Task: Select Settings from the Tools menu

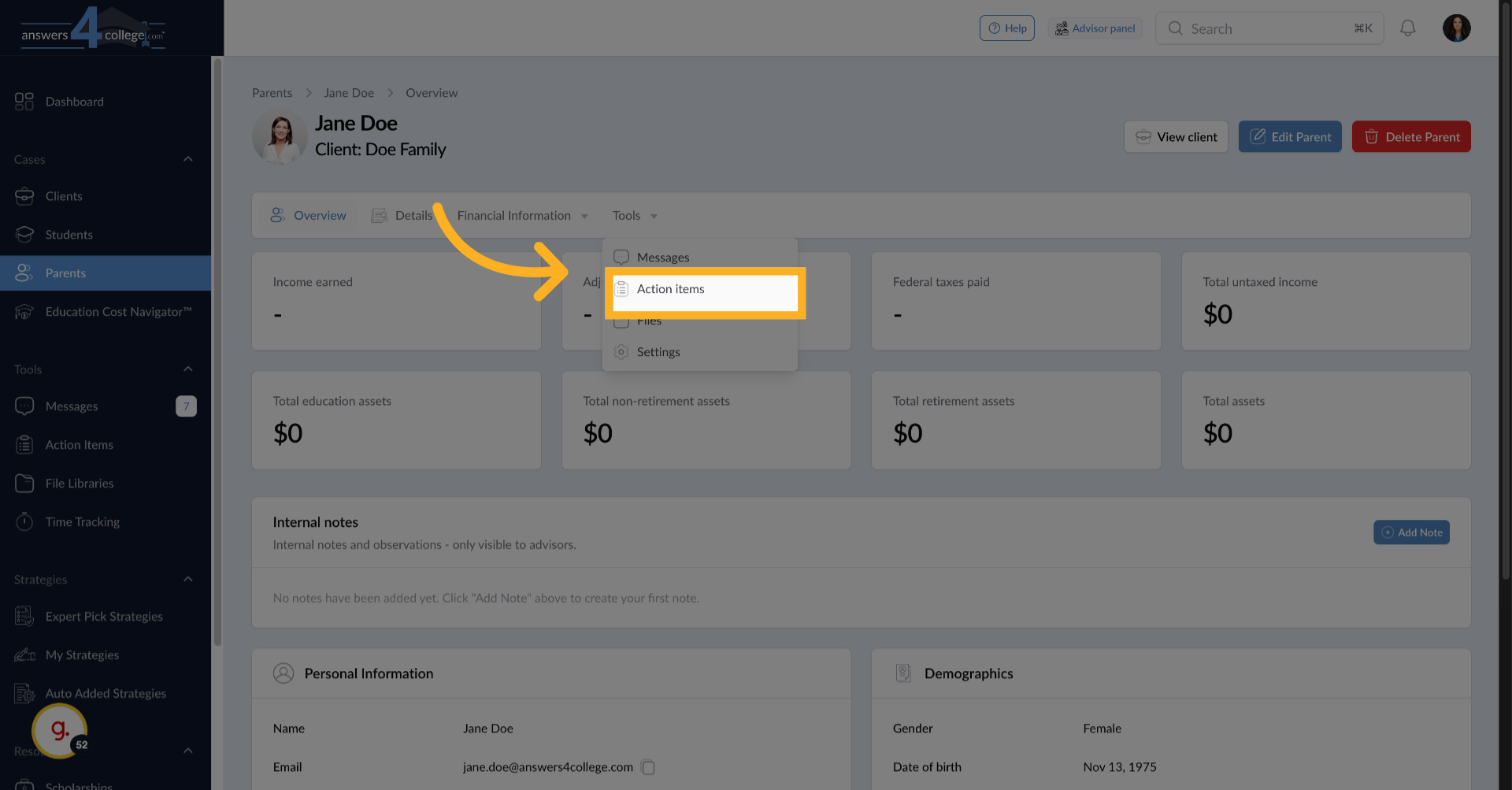Action: [658, 352]
